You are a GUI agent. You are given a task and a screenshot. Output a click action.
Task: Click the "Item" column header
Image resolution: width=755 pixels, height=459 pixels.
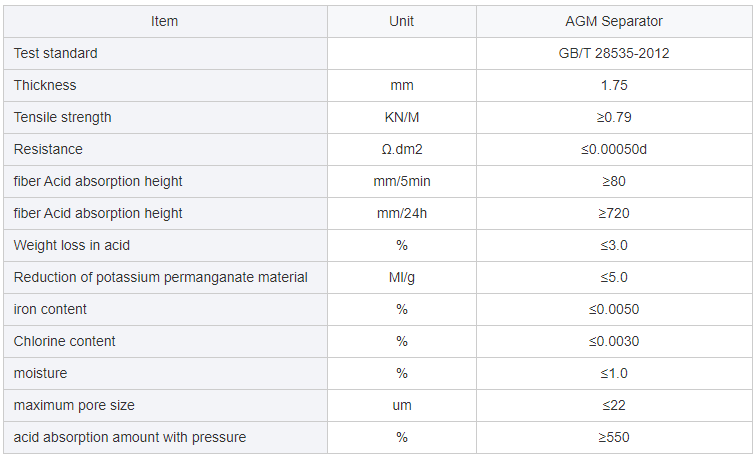[166, 21]
